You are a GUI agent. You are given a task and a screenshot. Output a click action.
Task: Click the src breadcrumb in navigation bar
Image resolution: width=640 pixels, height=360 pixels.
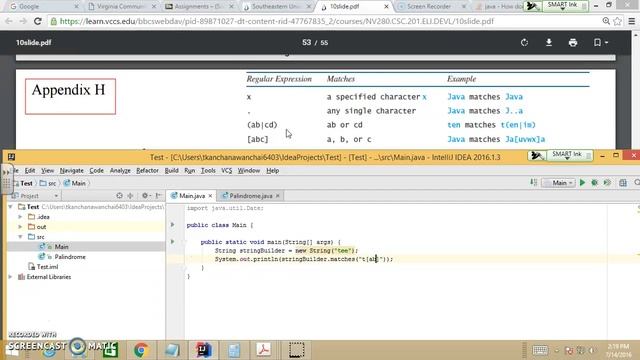48,183
